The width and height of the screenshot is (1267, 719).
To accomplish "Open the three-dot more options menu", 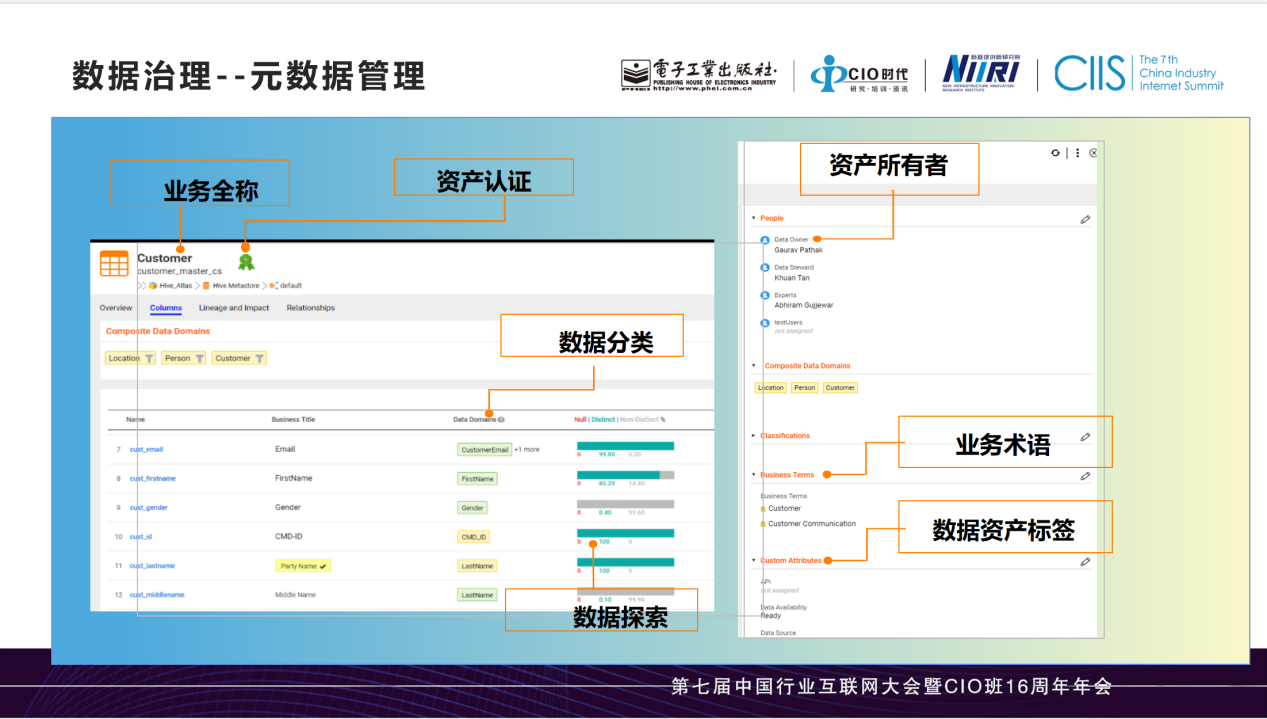I will (1077, 153).
